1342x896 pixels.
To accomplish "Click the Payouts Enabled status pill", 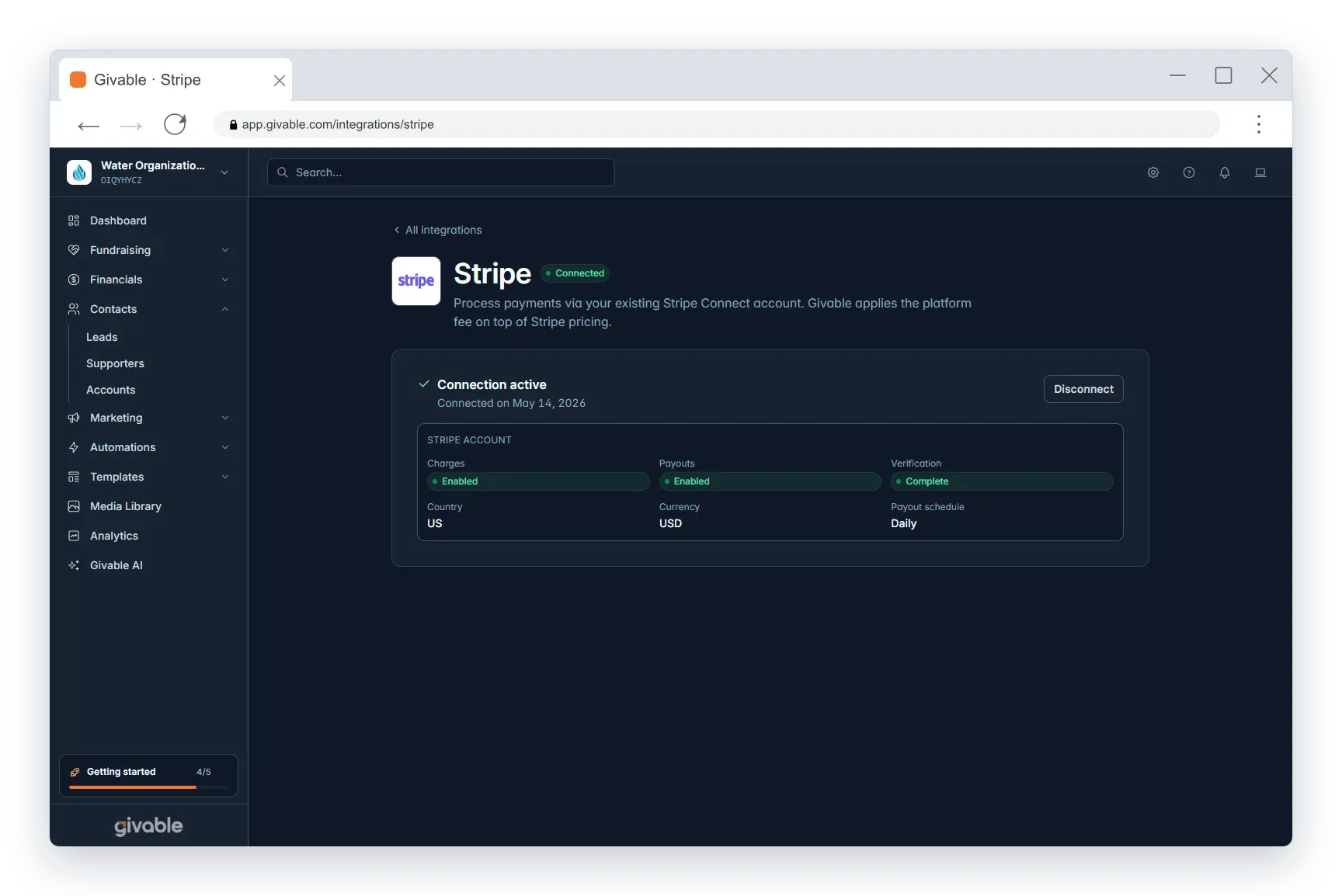I will coord(770,481).
